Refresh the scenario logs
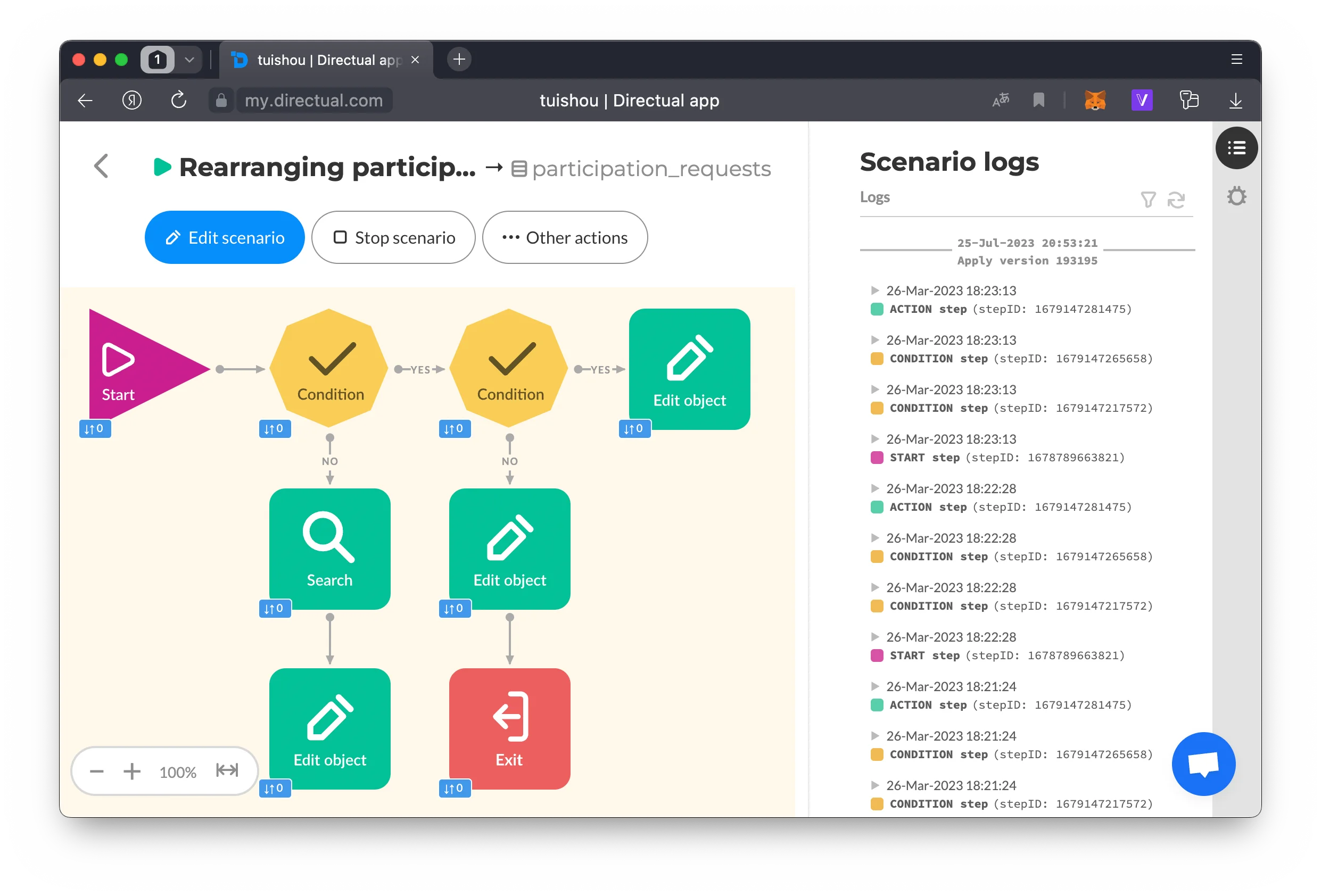The height and width of the screenshot is (896, 1321). (x=1176, y=200)
